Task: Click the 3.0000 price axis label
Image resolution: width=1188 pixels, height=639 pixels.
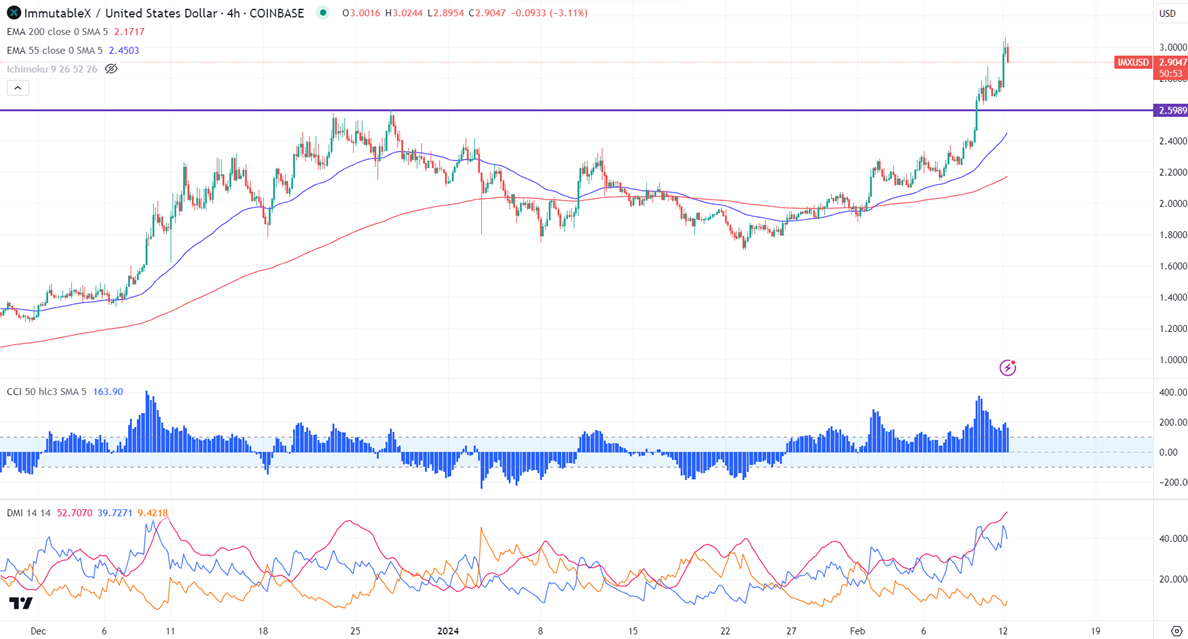Action: coord(1172,47)
